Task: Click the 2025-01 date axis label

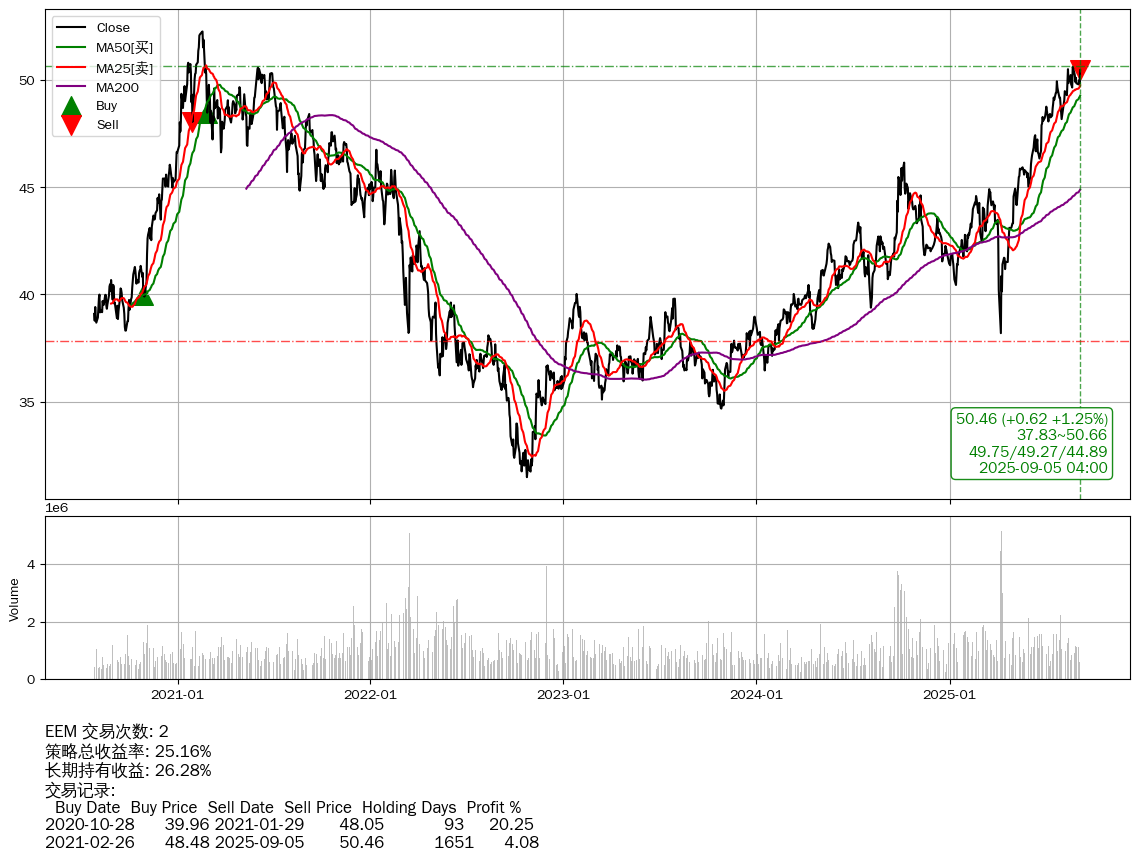Action: [949, 694]
